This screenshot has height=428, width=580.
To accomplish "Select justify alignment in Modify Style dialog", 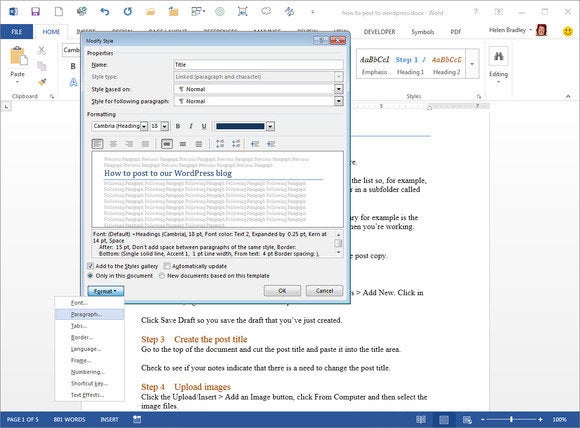I will click(x=145, y=144).
